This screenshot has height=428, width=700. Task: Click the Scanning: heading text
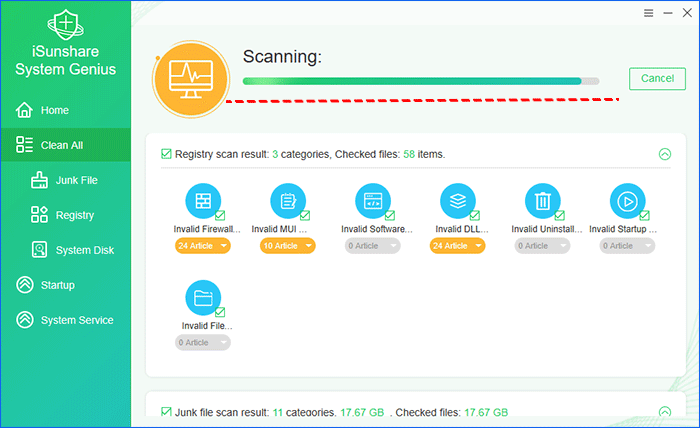282,57
